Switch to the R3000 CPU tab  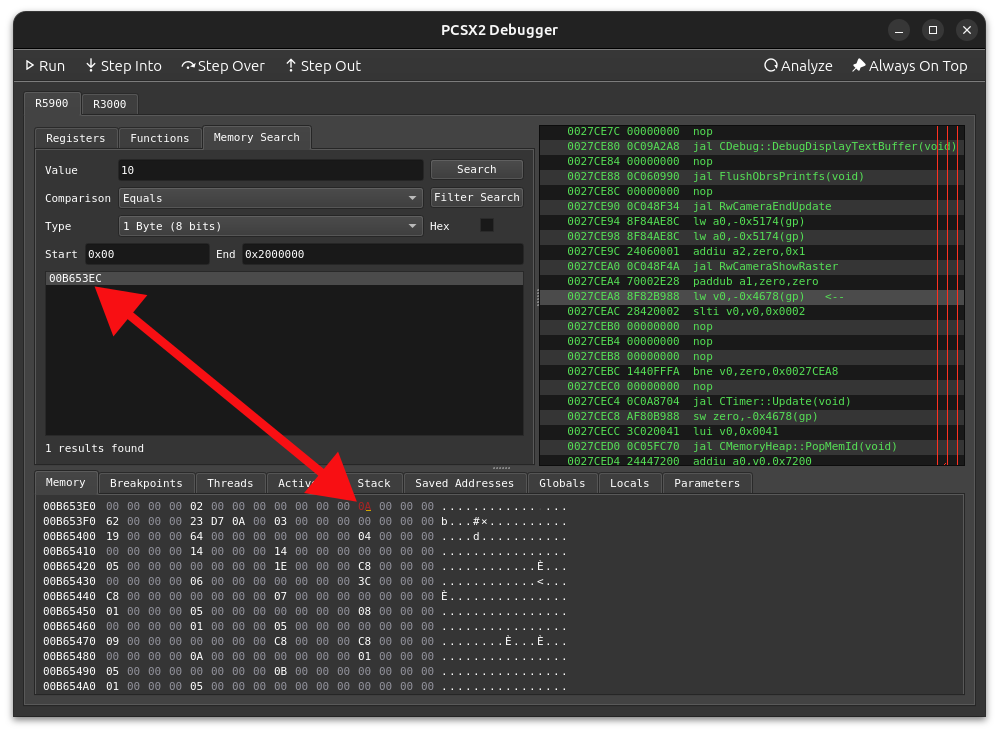pyautogui.click(x=110, y=104)
